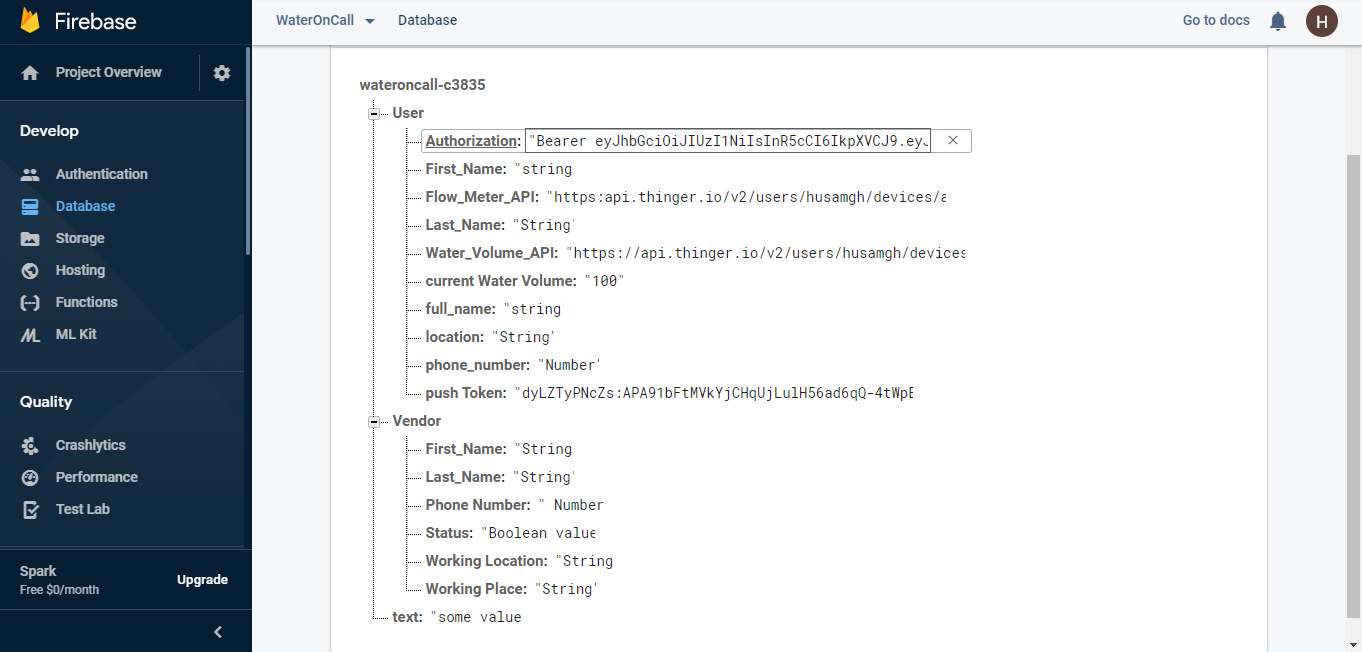This screenshot has width=1362, height=652.
Task: Select the wateroncall-c3835 root node
Action: [x=422, y=85]
